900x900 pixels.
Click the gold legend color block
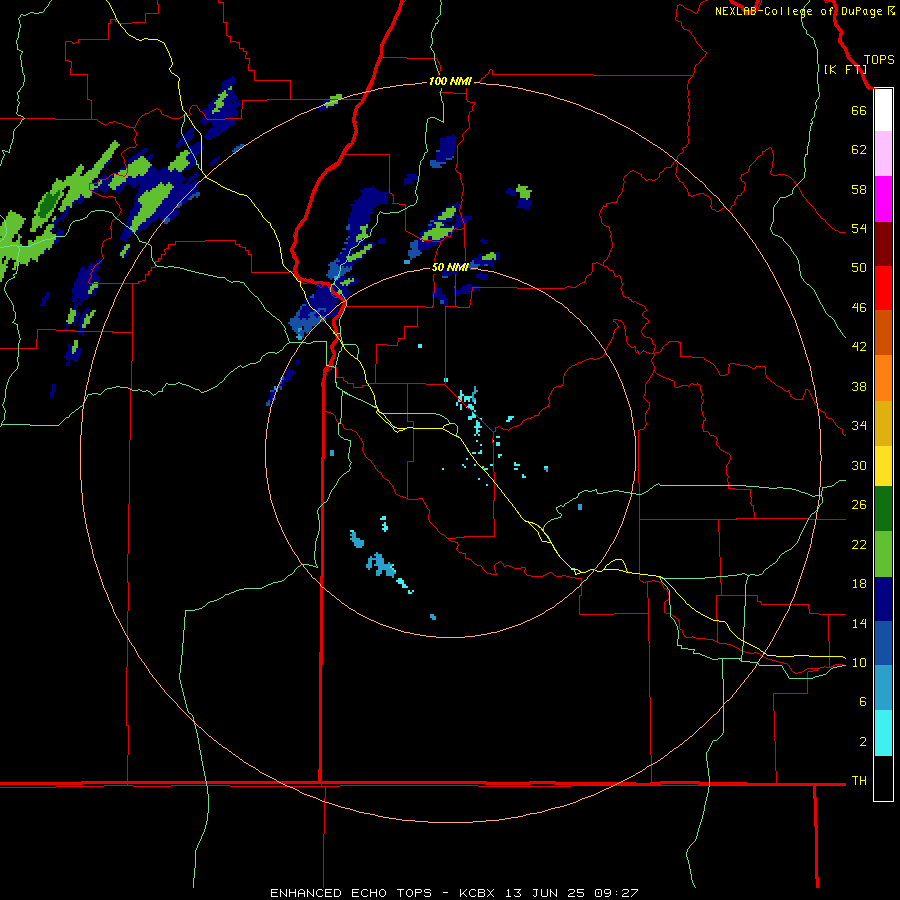point(883,423)
